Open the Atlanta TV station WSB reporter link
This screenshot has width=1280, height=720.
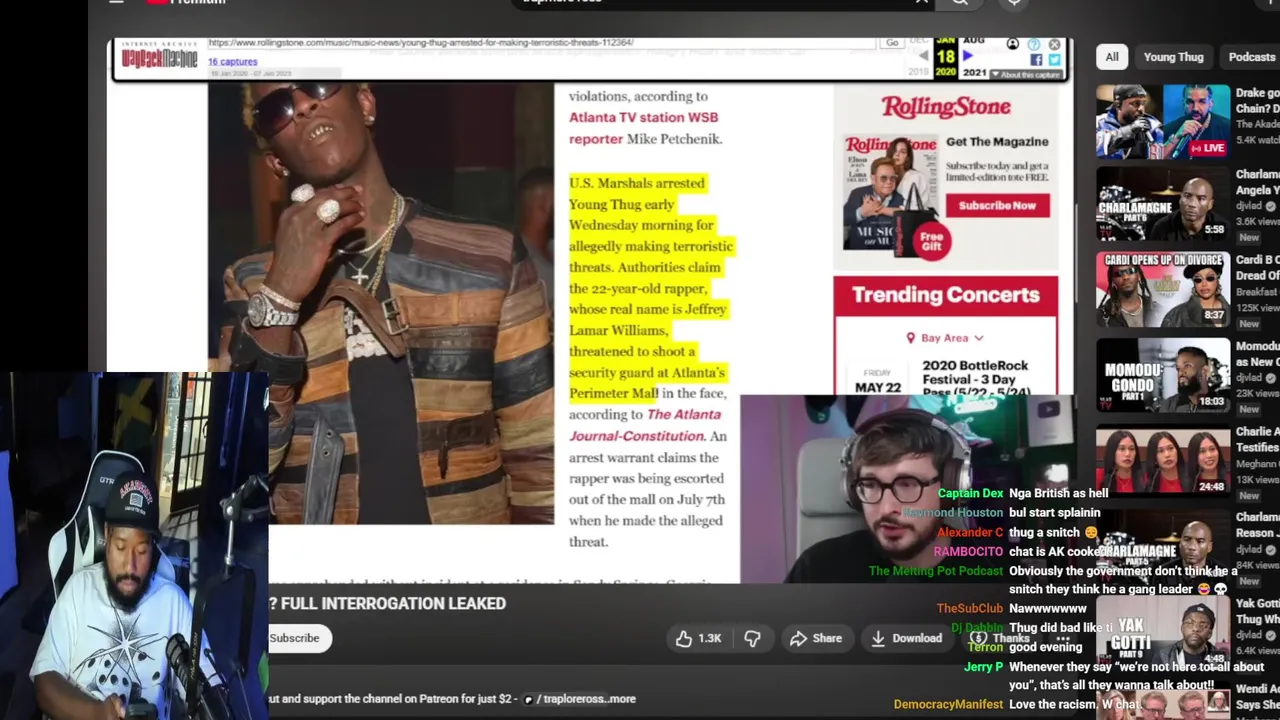tap(643, 128)
